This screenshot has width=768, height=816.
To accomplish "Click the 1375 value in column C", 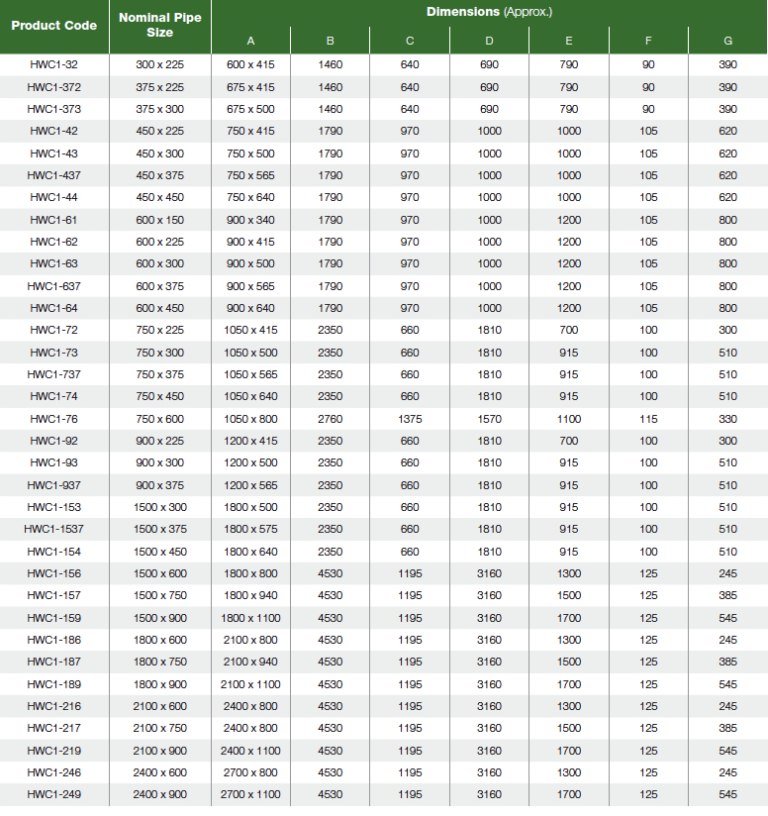I will [x=410, y=419].
